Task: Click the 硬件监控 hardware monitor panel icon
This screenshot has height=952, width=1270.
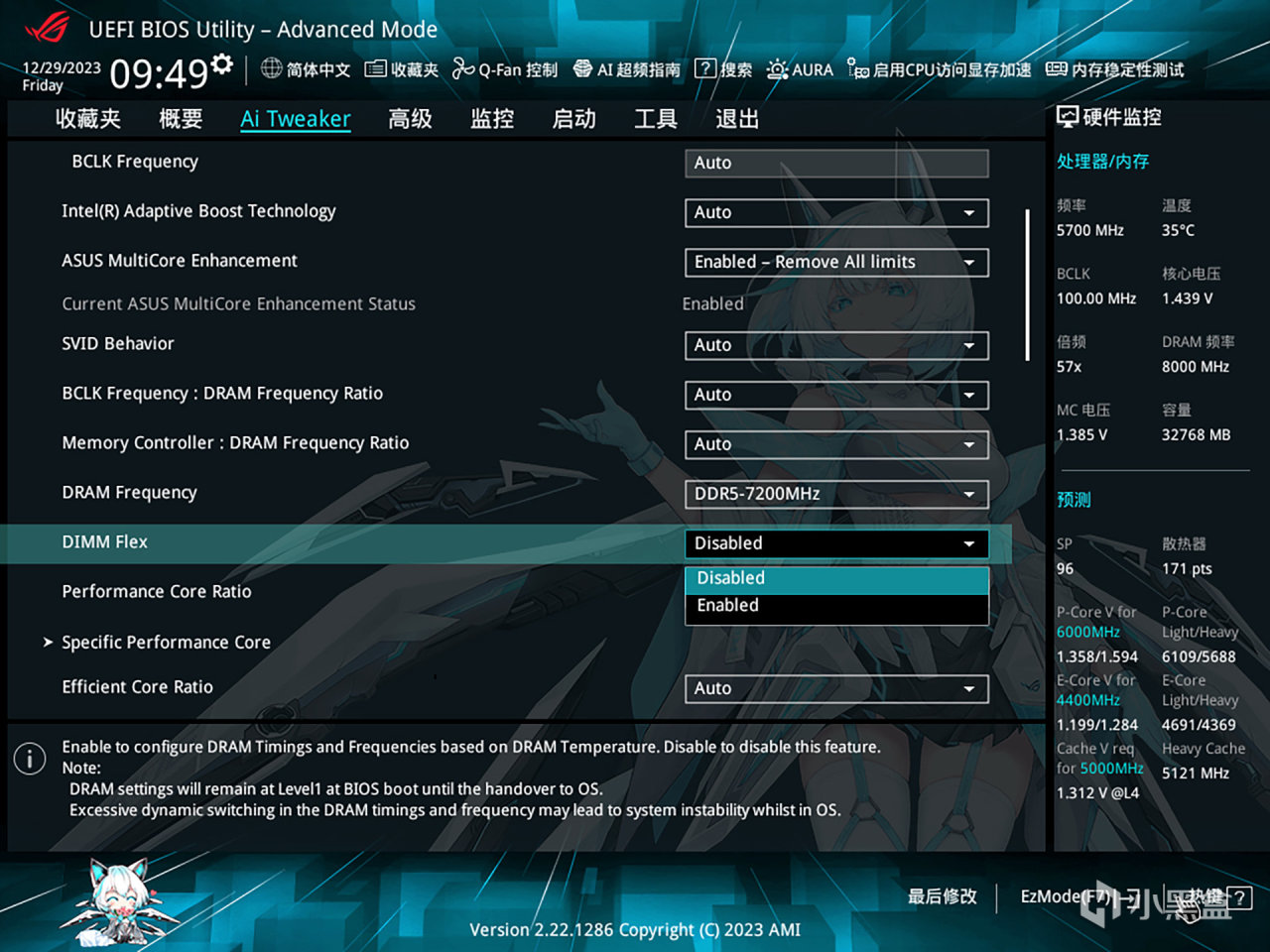Action: coord(1069,116)
